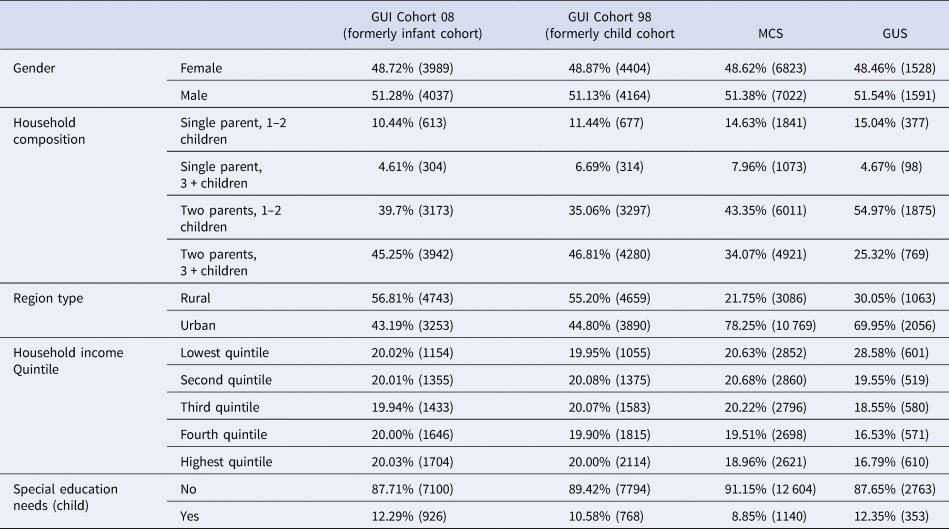
Task: Click the Female row's 48.72% (3989) cell
Action: point(412,68)
